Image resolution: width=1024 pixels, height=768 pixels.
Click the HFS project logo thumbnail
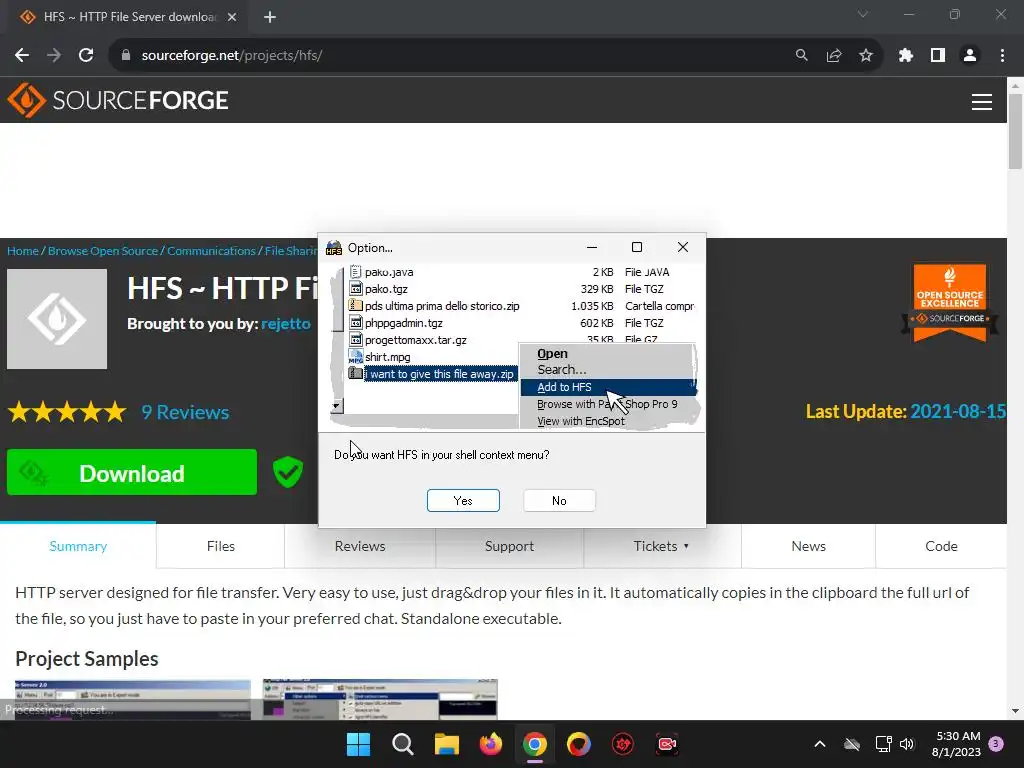click(57, 319)
